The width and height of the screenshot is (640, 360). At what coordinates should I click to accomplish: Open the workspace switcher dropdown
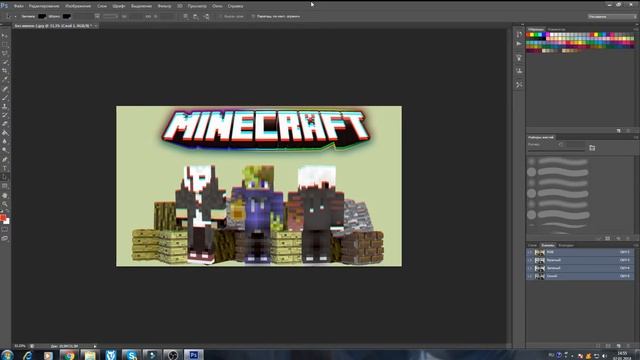point(612,16)
